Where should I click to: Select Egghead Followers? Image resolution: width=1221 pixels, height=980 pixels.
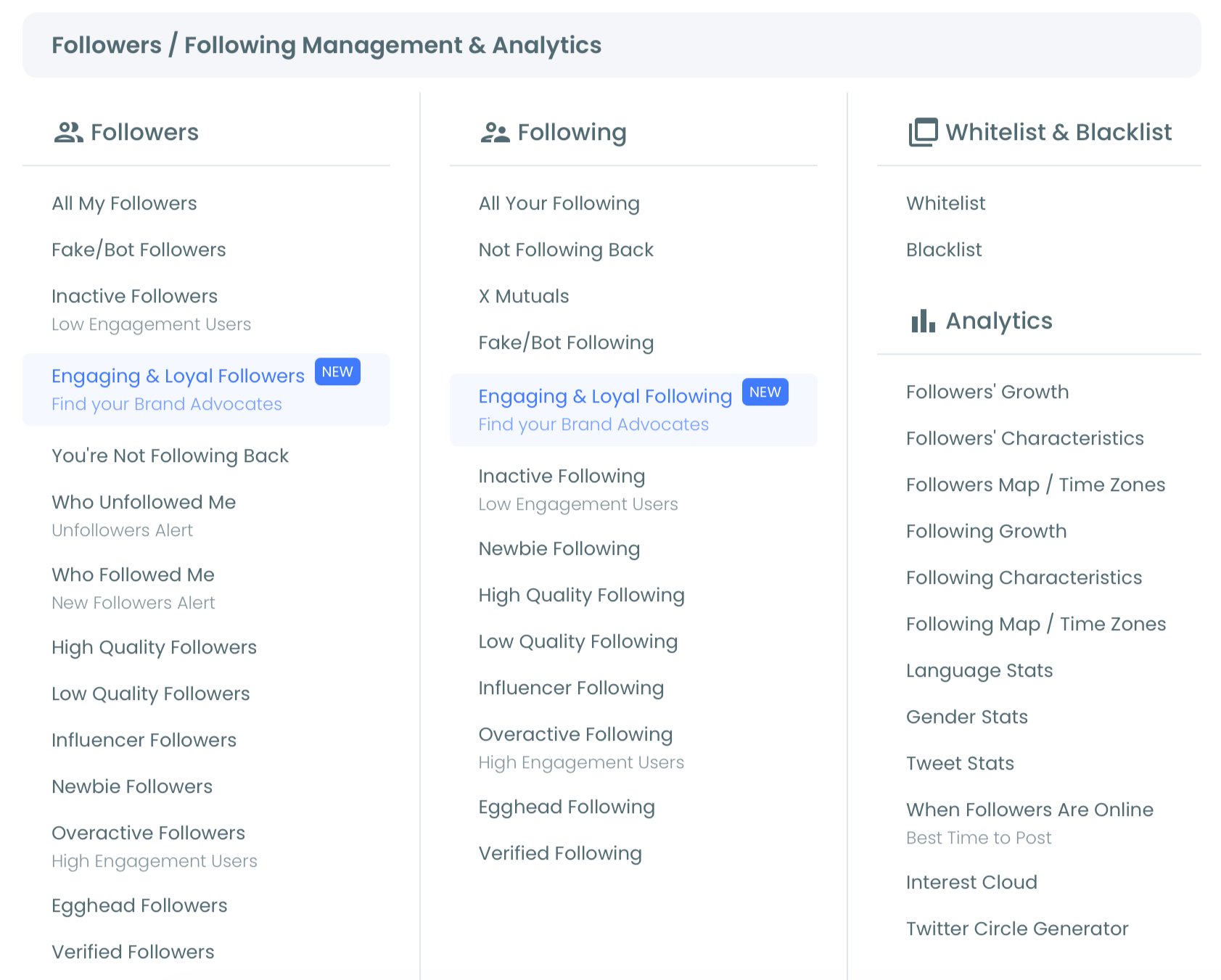click(x=139, y=905)
